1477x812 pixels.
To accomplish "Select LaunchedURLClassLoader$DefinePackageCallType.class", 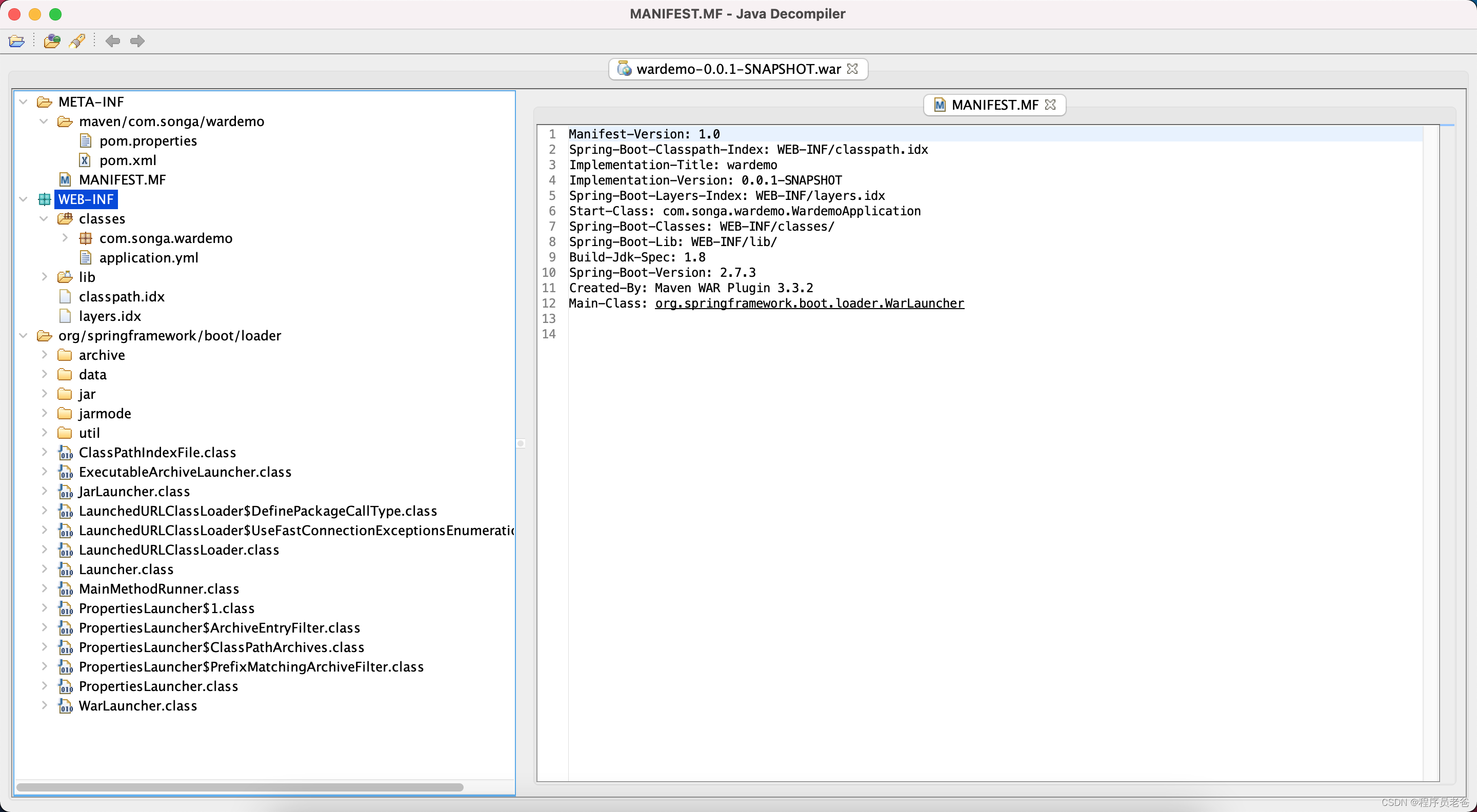I will tap(258, 511).
